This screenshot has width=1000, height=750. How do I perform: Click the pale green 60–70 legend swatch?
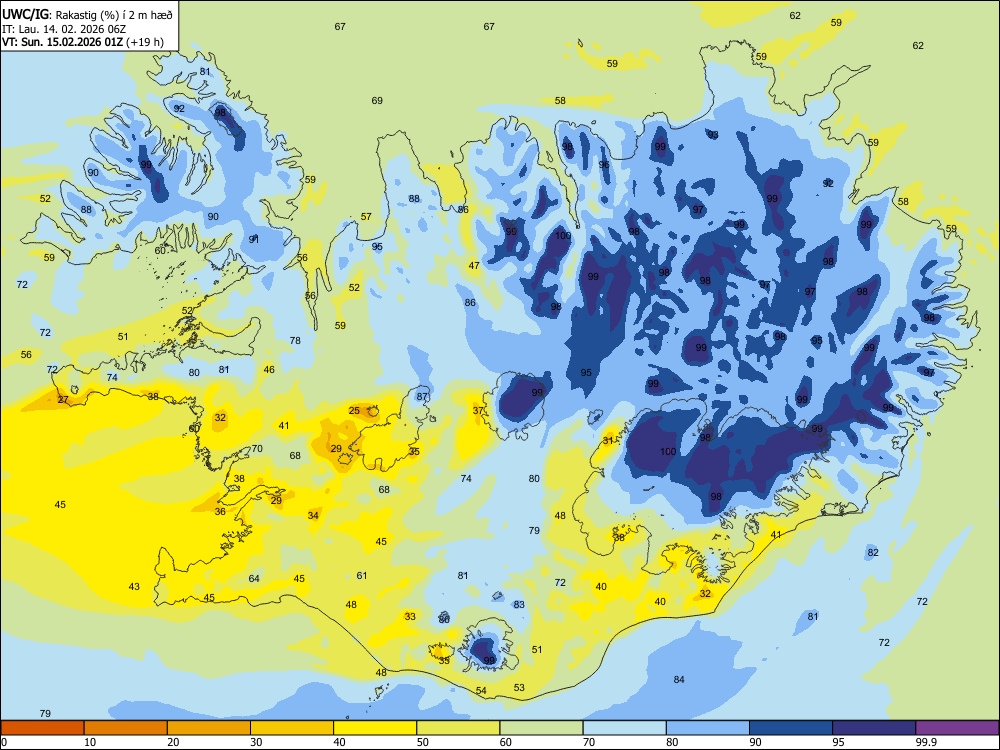(x=541, y=728)
